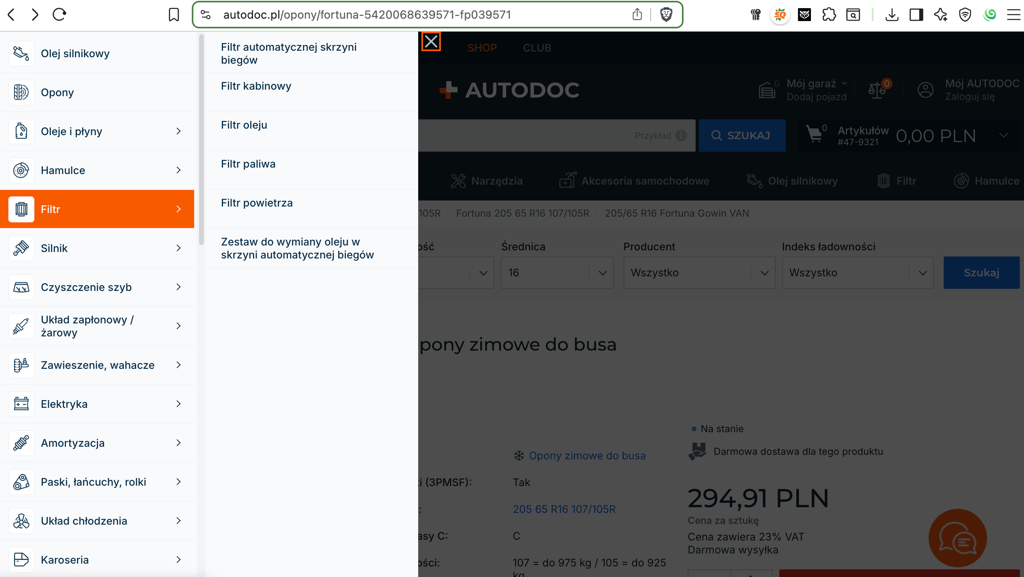Open the 205 65 R16 107/105R link

pyautogui.click(x=564, y=509)
